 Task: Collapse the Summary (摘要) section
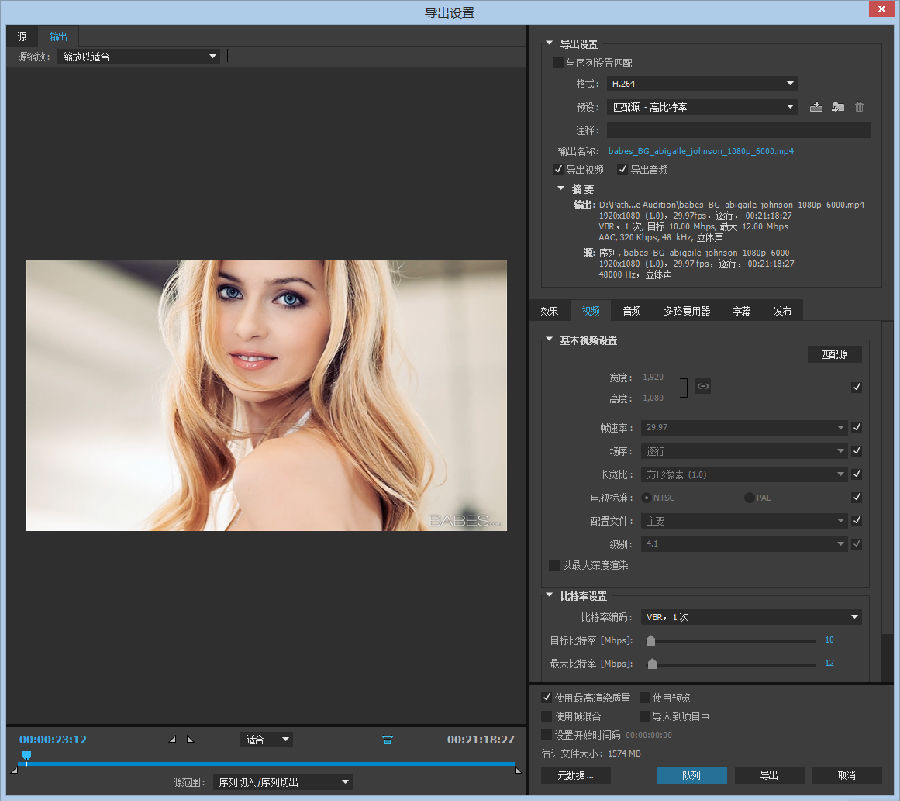tap(561, 188)
